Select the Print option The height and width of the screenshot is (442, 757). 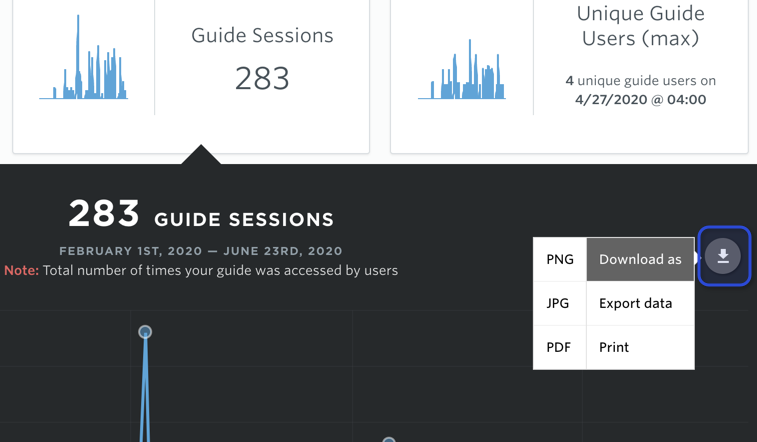click(640, 347)
